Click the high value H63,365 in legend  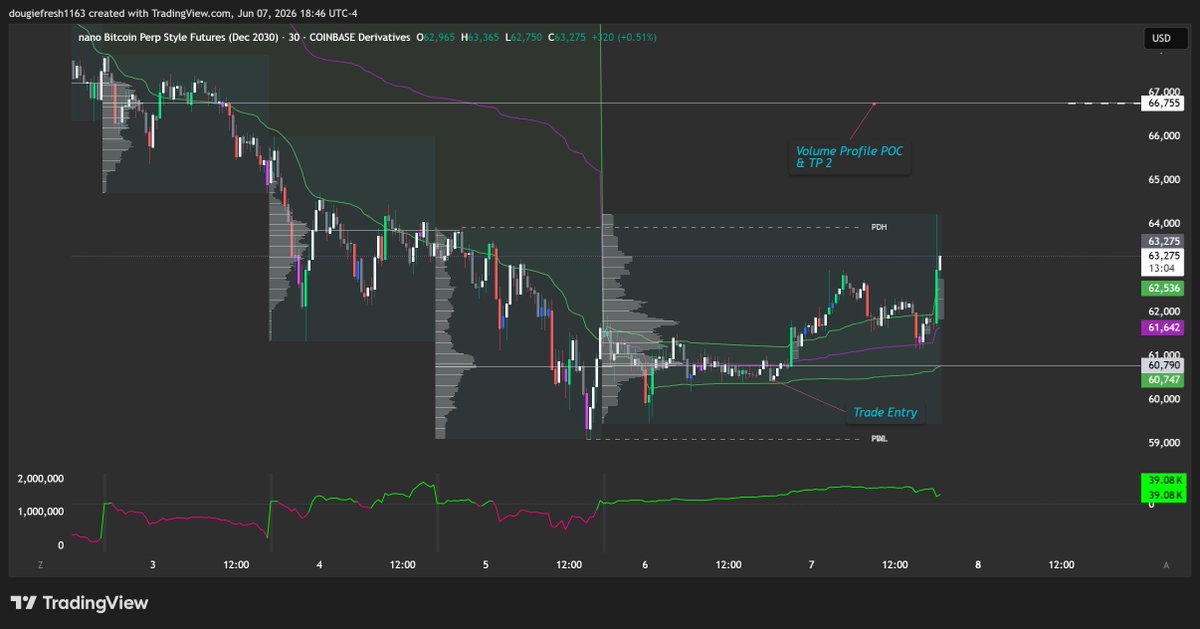click(x=480, y=37)
